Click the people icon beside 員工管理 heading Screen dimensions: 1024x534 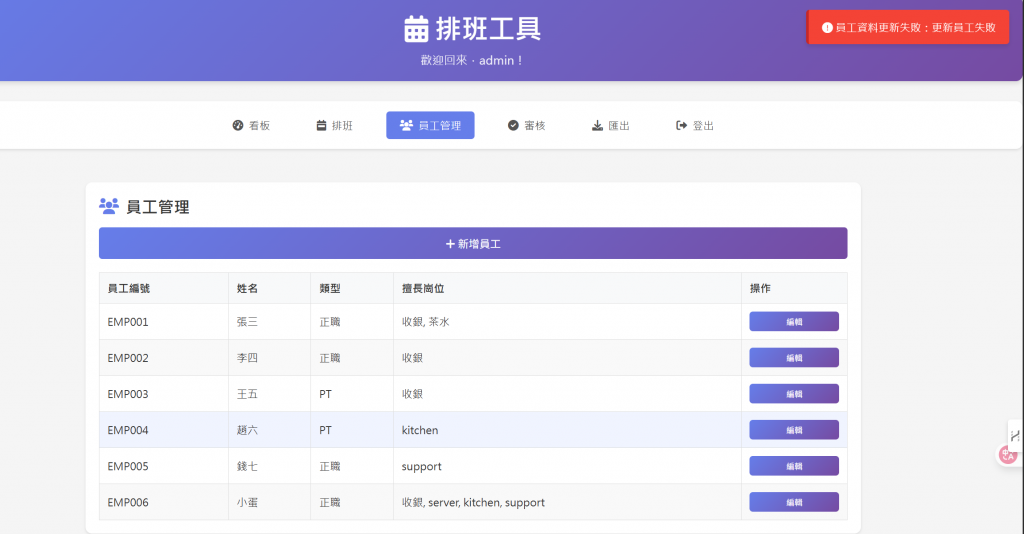[109, 206]
